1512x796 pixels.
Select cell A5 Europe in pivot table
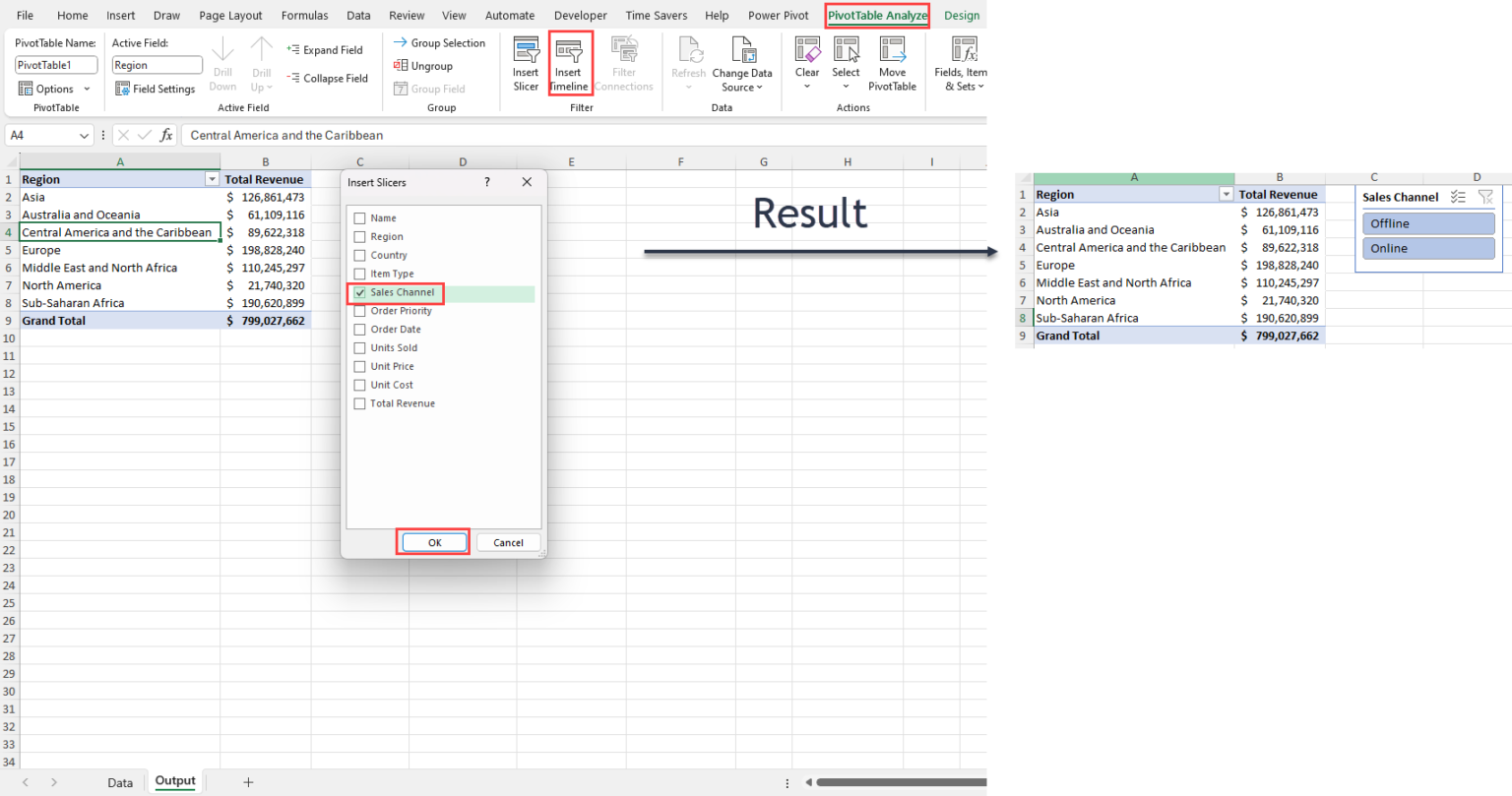(x=120, y=250)
